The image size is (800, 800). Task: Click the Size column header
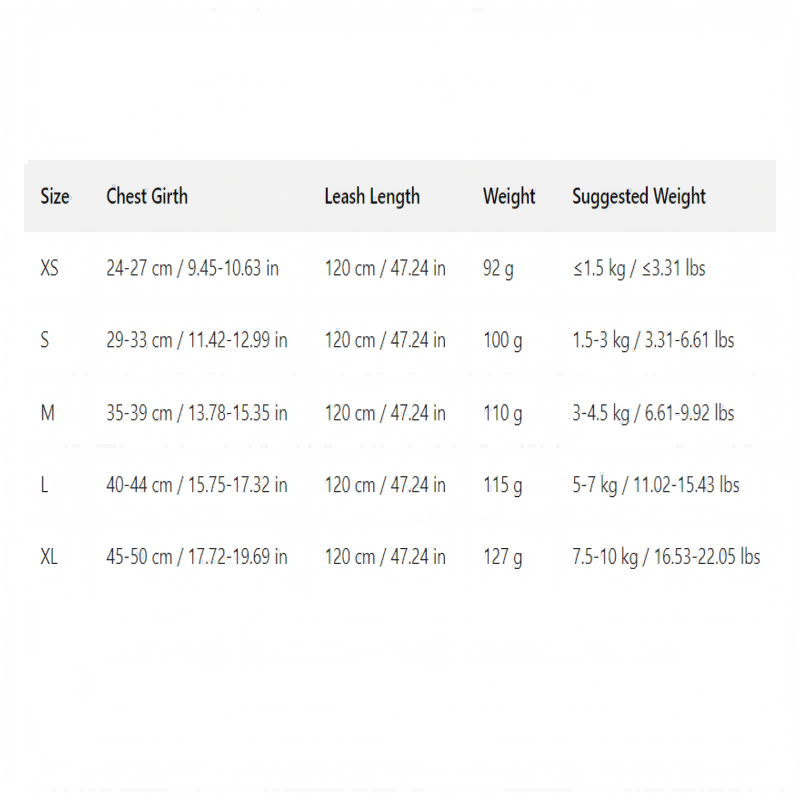(x=55, y=196)
